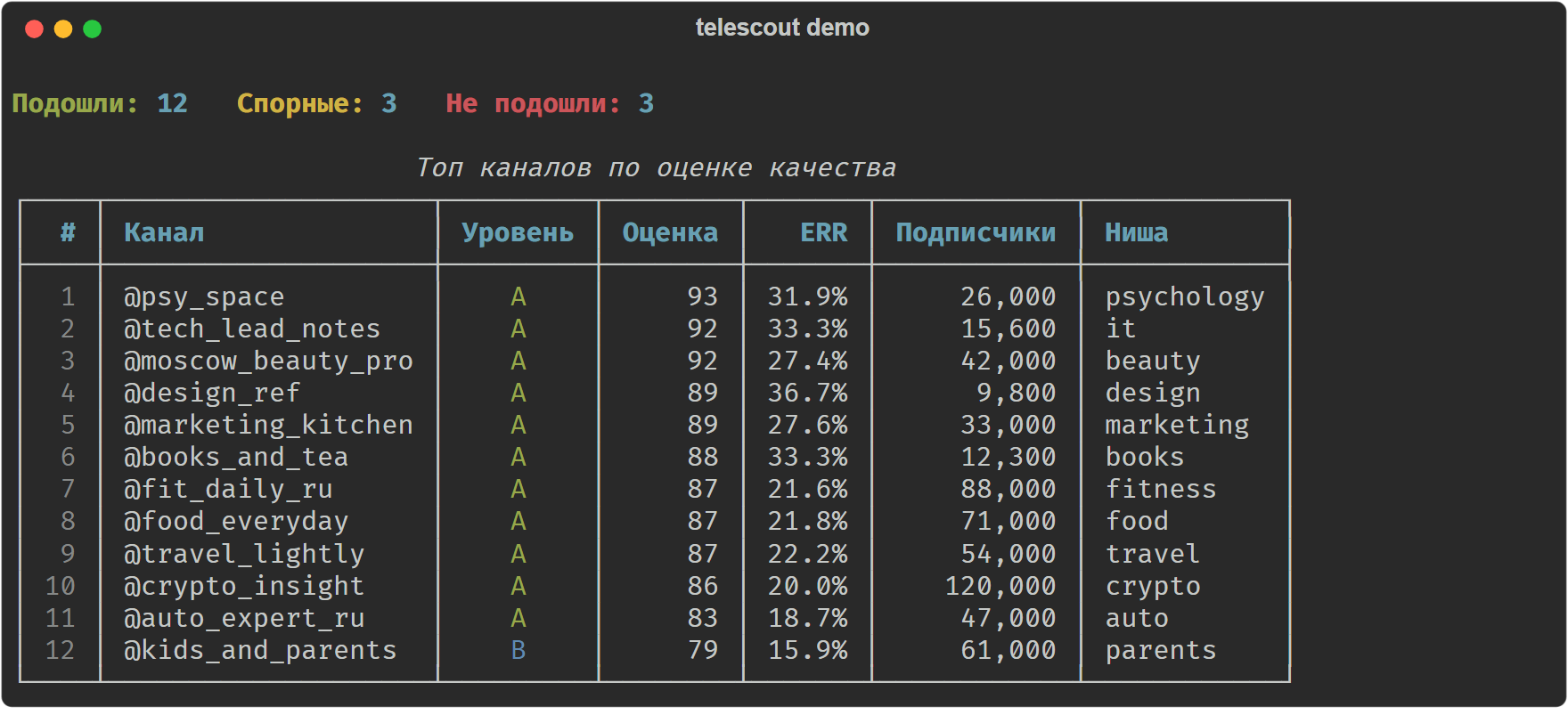Click the subscriber count 9,800

1017,393
